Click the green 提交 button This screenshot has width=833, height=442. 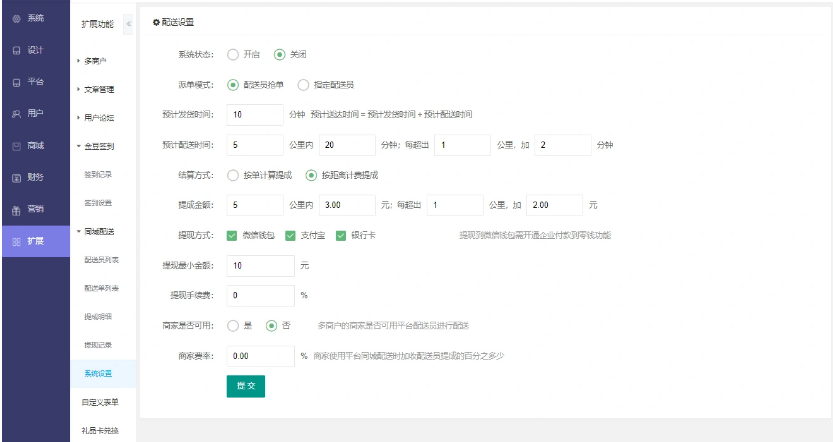[245, 385]
